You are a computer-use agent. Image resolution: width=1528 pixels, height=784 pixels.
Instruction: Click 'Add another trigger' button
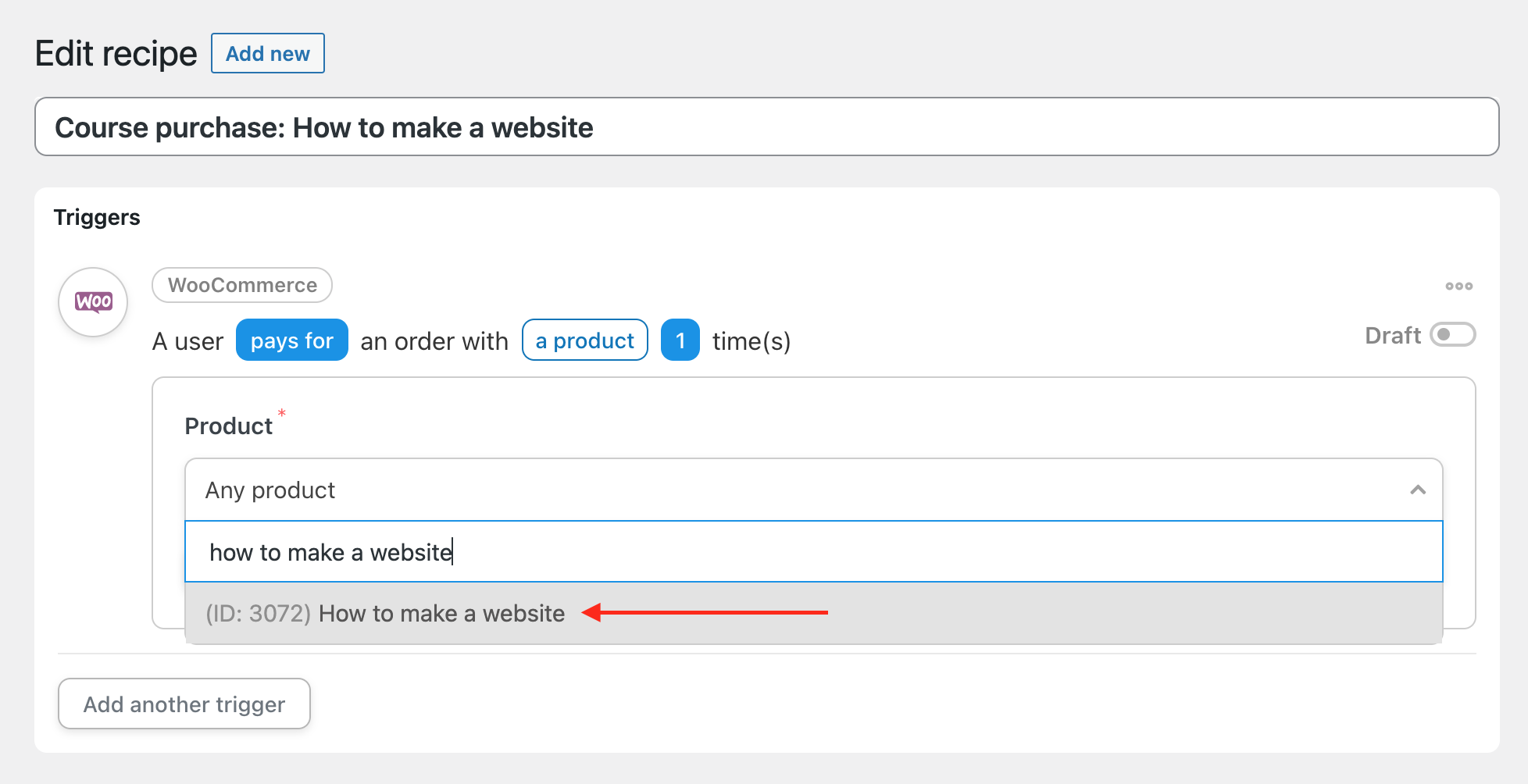click(x=184, y=704)
